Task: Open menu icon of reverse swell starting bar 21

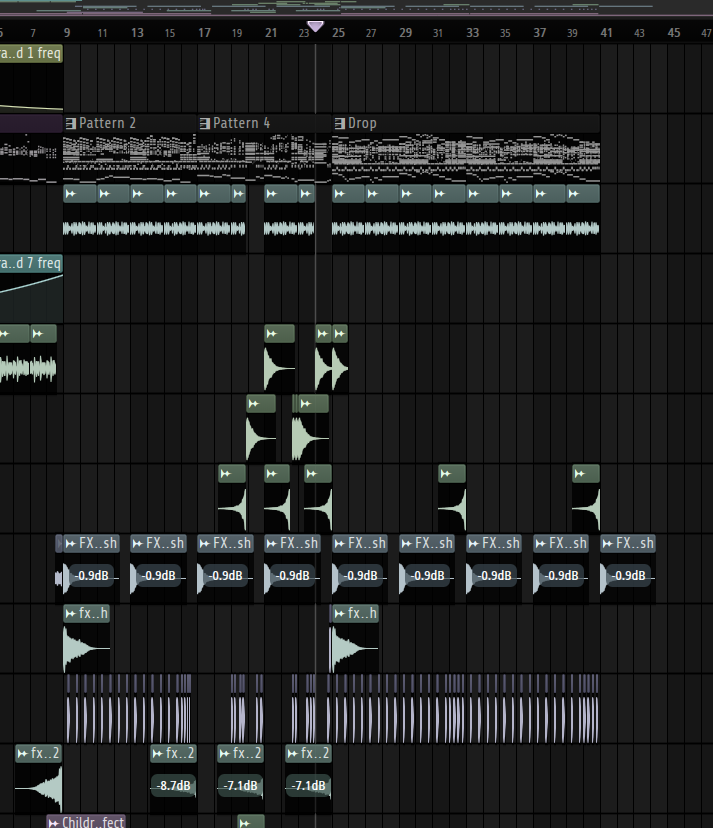Action: [271, 474]
